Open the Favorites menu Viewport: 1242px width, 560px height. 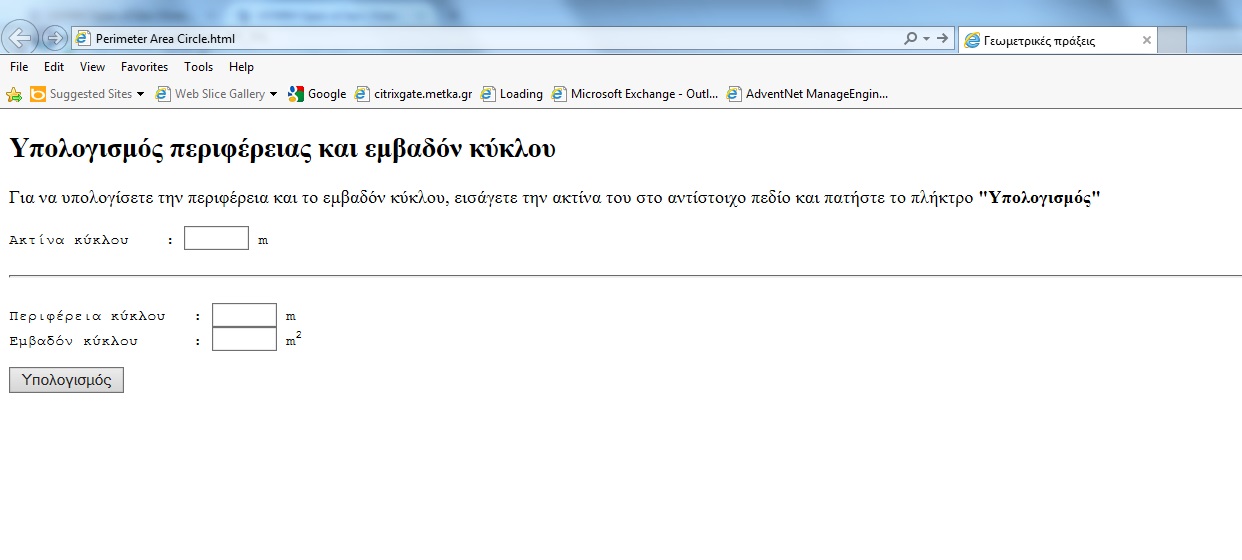(144, 67)
